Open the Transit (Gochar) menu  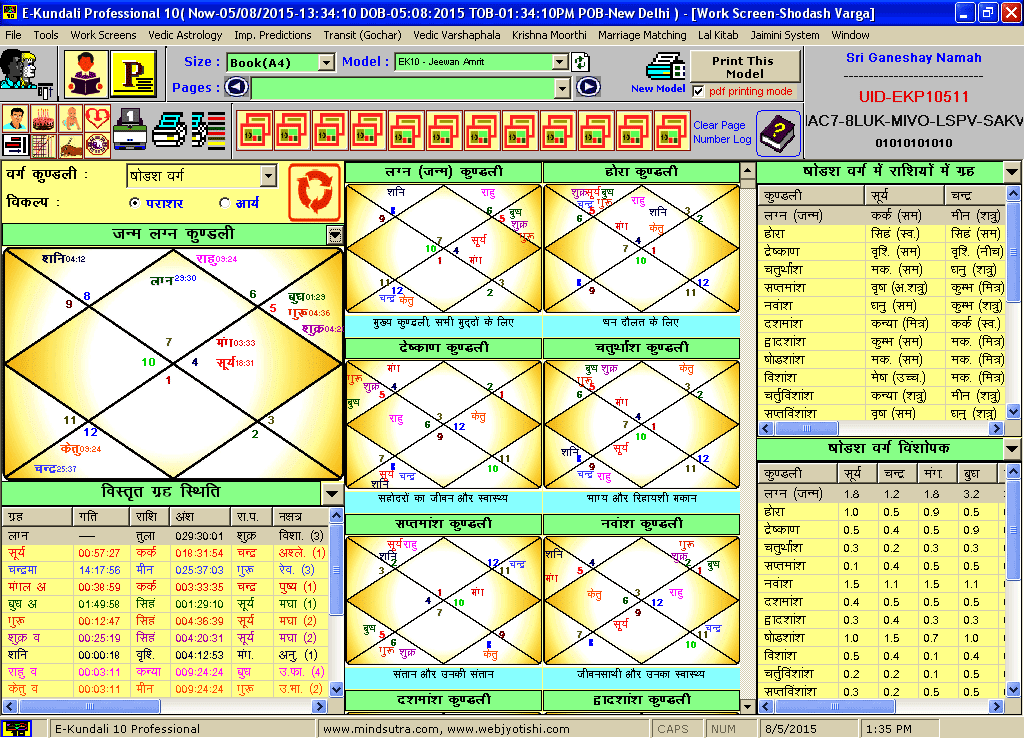click(362, 34)
